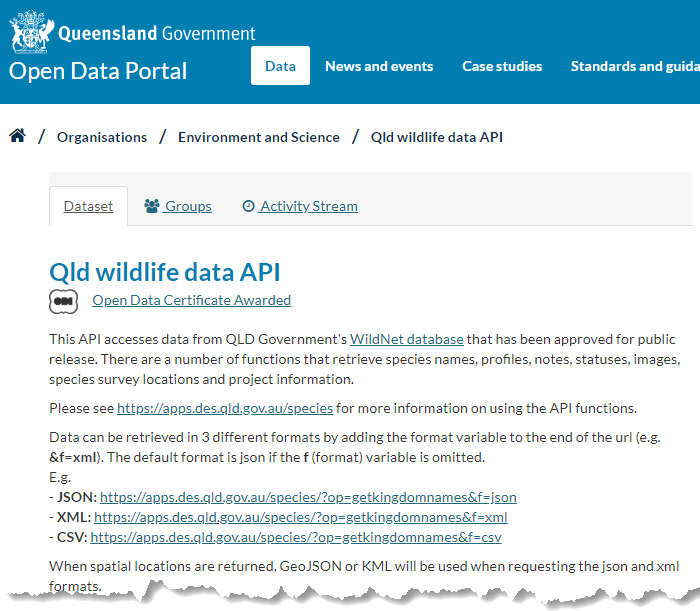700x611 pixels.
Task: Open News and events menu item
Action: point(379,66)
